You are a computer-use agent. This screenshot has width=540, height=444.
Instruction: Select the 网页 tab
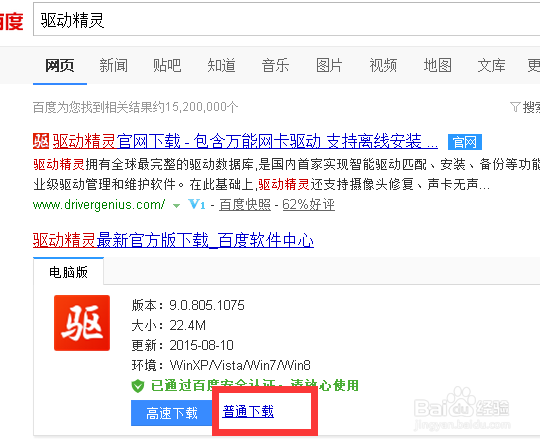click(x=60, y=65)
